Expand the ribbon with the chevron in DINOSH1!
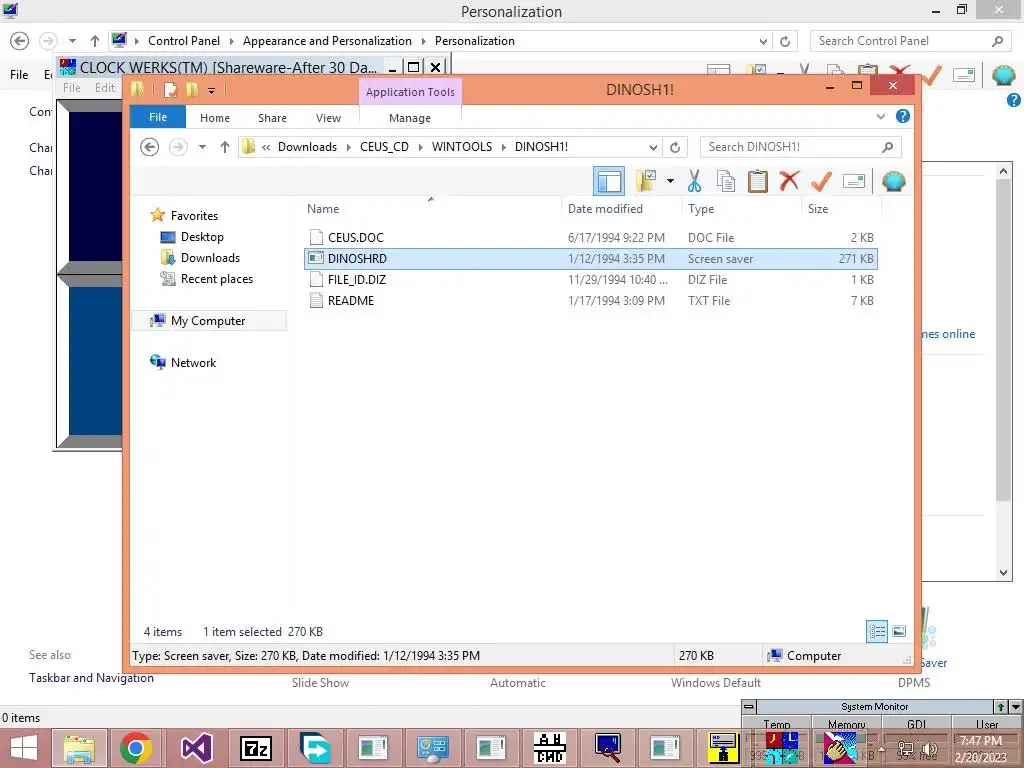The image size is (1024, 768). click(x=880, y=116)
